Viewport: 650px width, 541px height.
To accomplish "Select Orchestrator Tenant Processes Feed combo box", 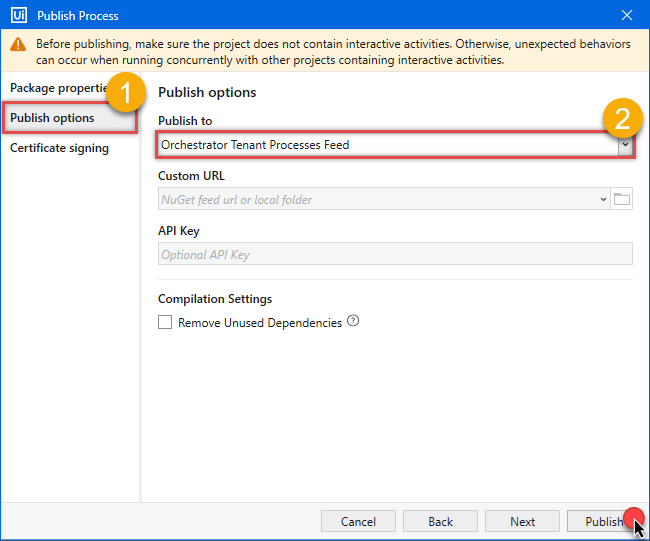I will (395, 145).
